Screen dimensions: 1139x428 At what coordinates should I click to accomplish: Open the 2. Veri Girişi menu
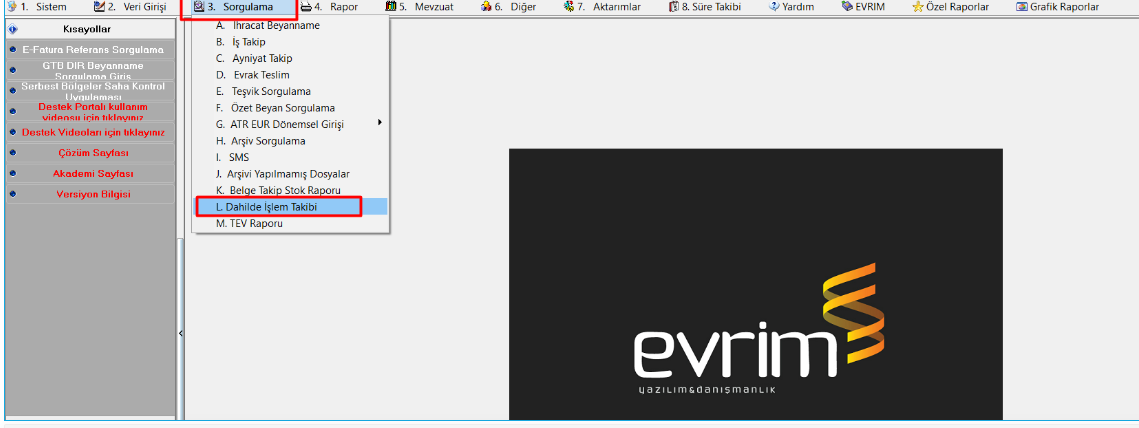click(130, 7)
